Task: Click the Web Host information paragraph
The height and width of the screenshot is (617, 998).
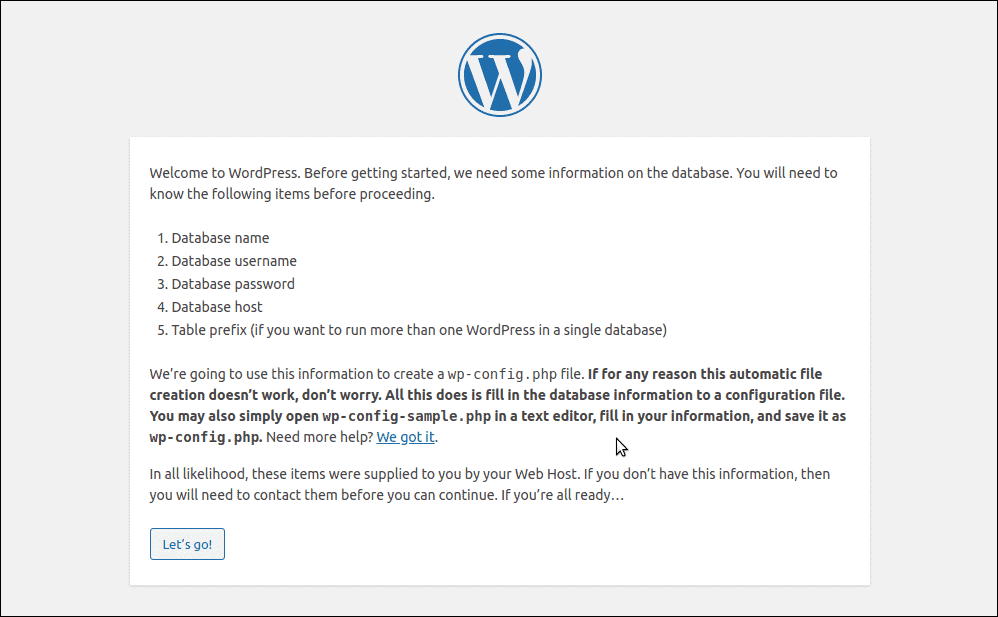Action: point(489,484)
